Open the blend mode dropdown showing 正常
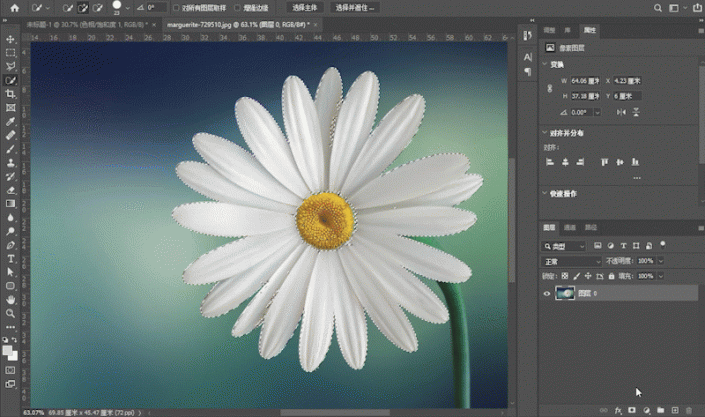 click(x=569, y=260)
